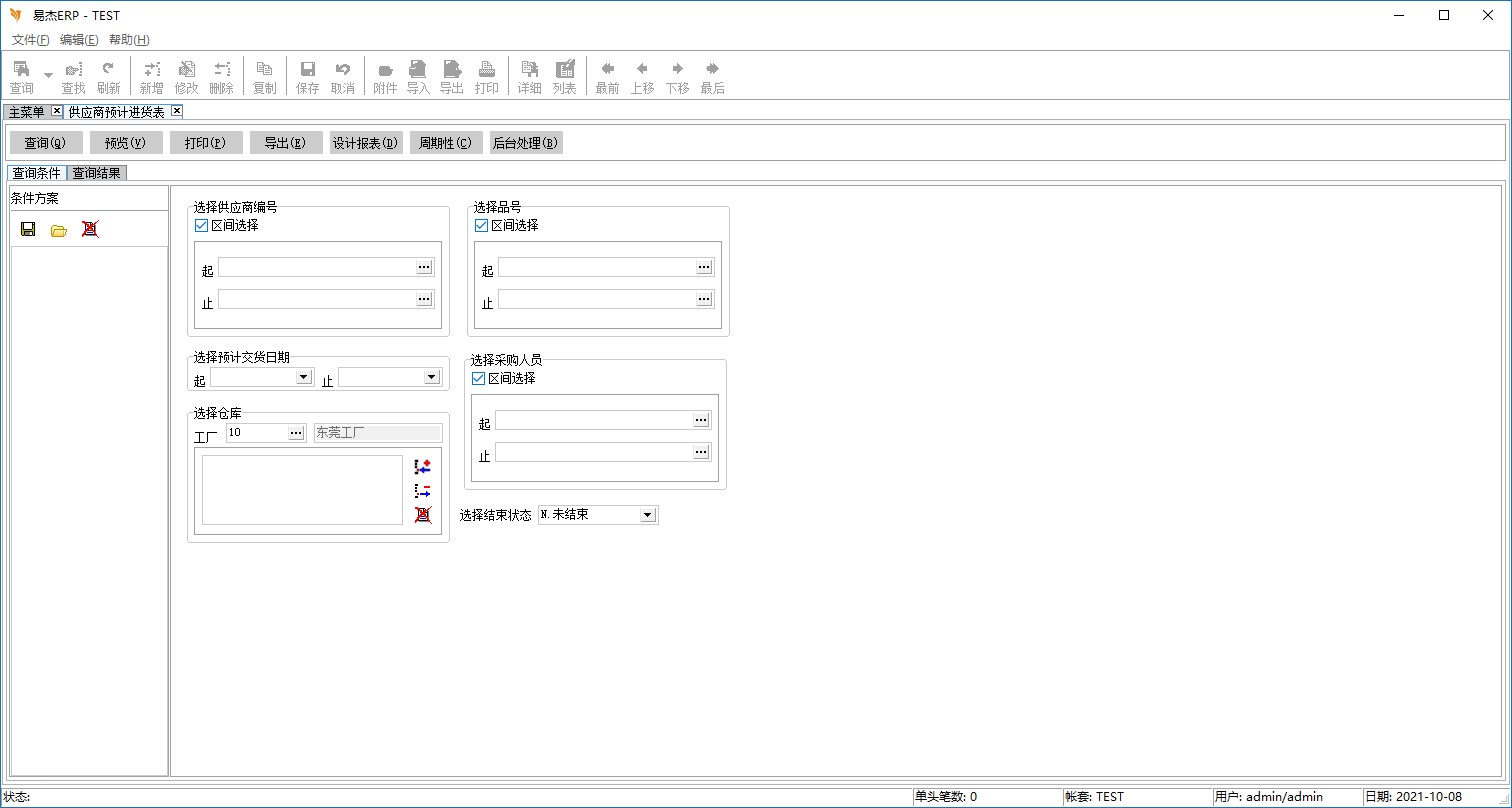Click the add warehouse icon
This screenshot has height=808, width=1512.
pyautogui.click(x=423, y=467)
